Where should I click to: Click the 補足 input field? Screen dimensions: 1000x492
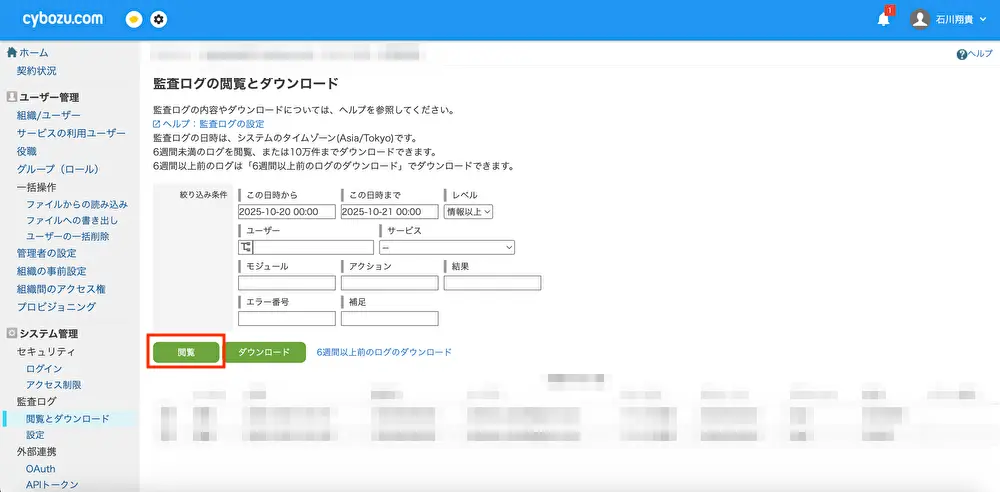point(390,318)
